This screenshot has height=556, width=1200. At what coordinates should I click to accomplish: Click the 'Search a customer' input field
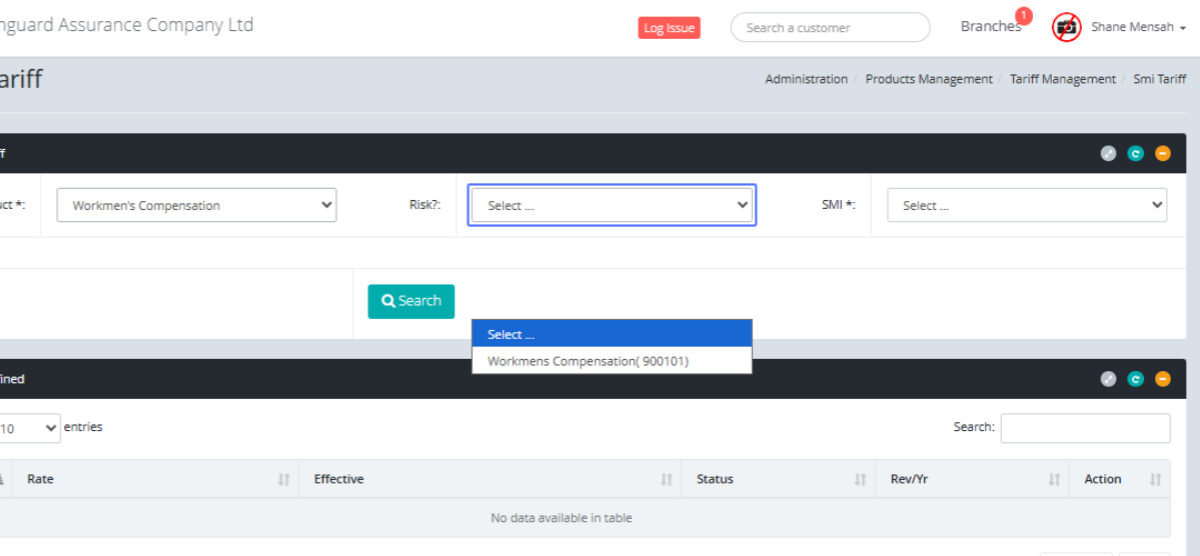[x=830, y=28]
